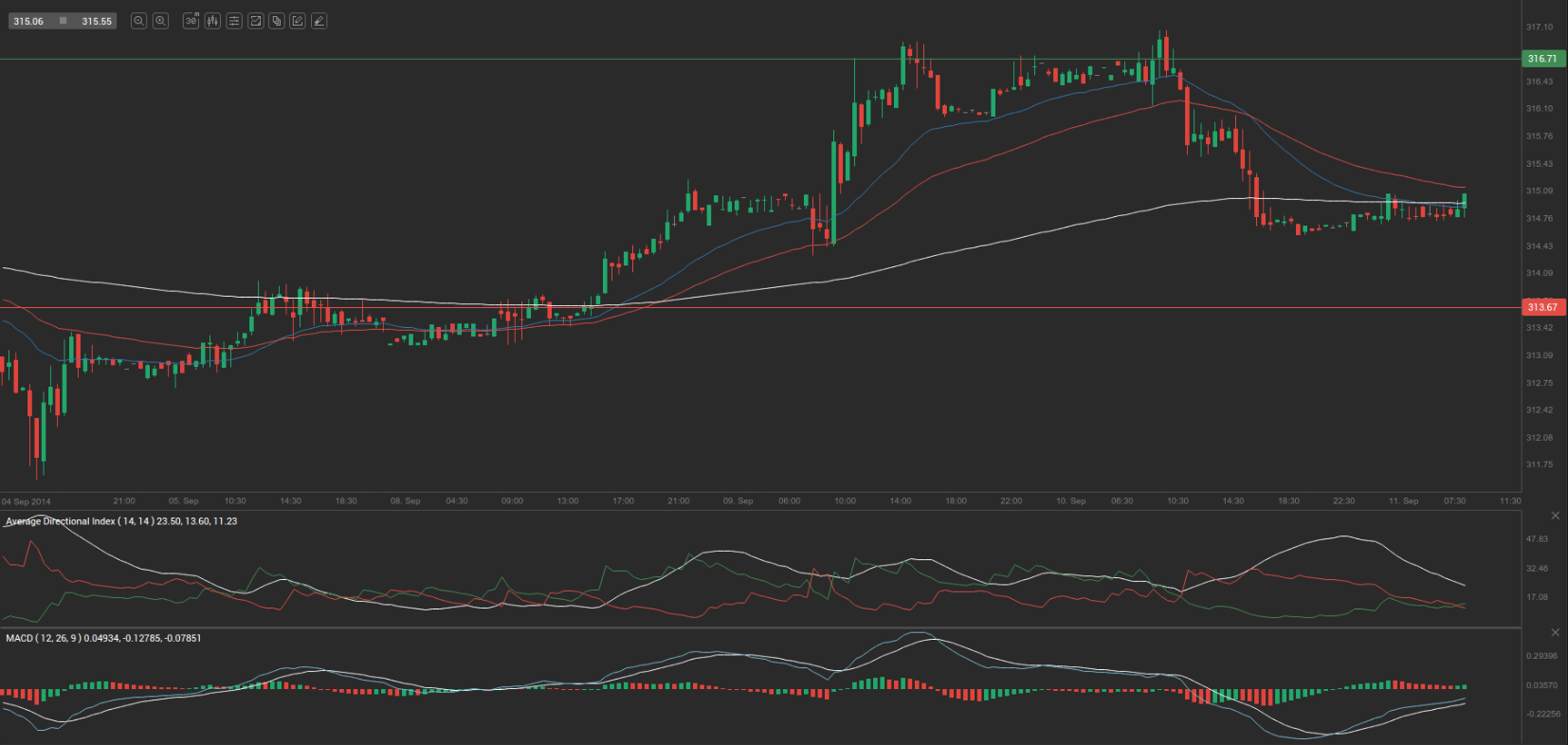
Task: Click the red 313.67 price level tag
Action: pos(1542,307)
